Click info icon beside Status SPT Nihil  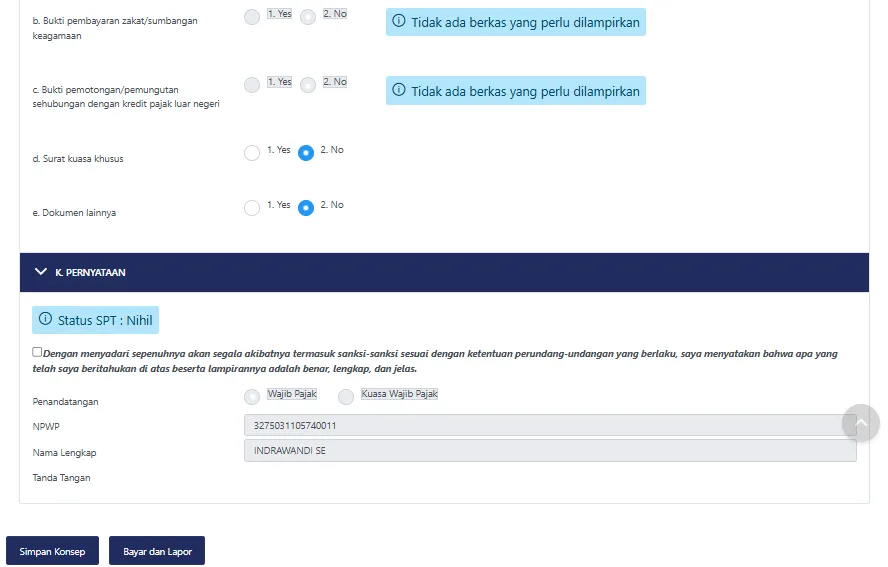[45, 320]
